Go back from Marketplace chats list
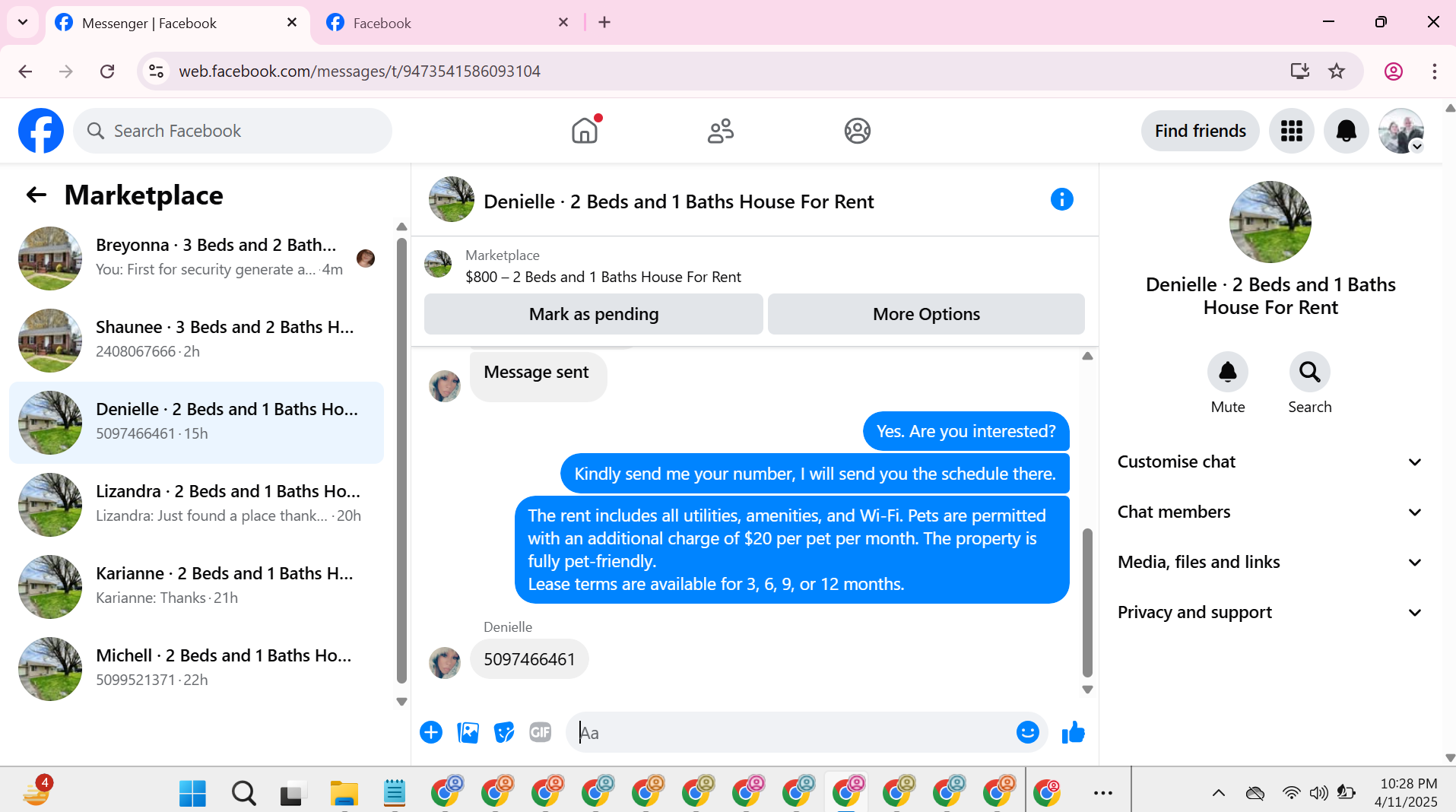This screenshot has height=812, width=1456. [36, 195]
